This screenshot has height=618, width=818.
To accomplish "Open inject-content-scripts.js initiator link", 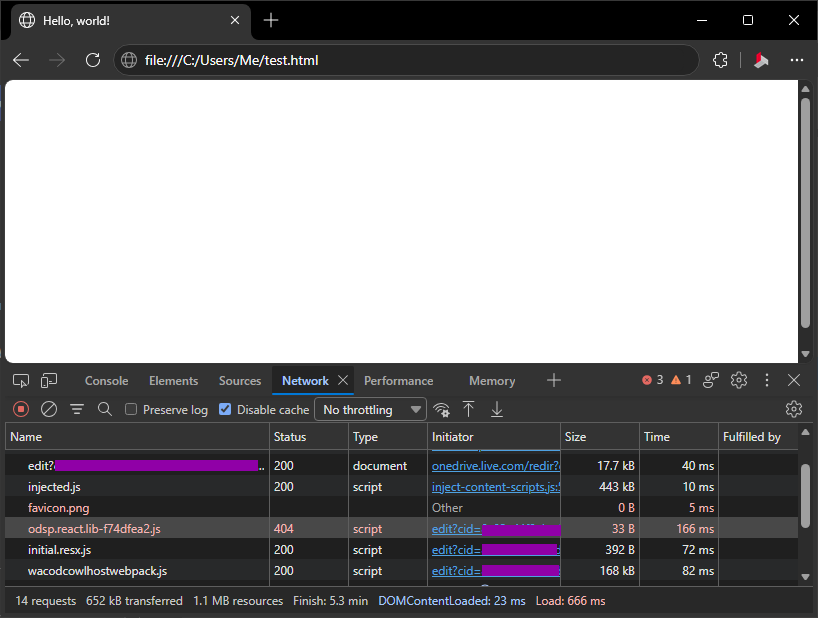I will point(496,487).
